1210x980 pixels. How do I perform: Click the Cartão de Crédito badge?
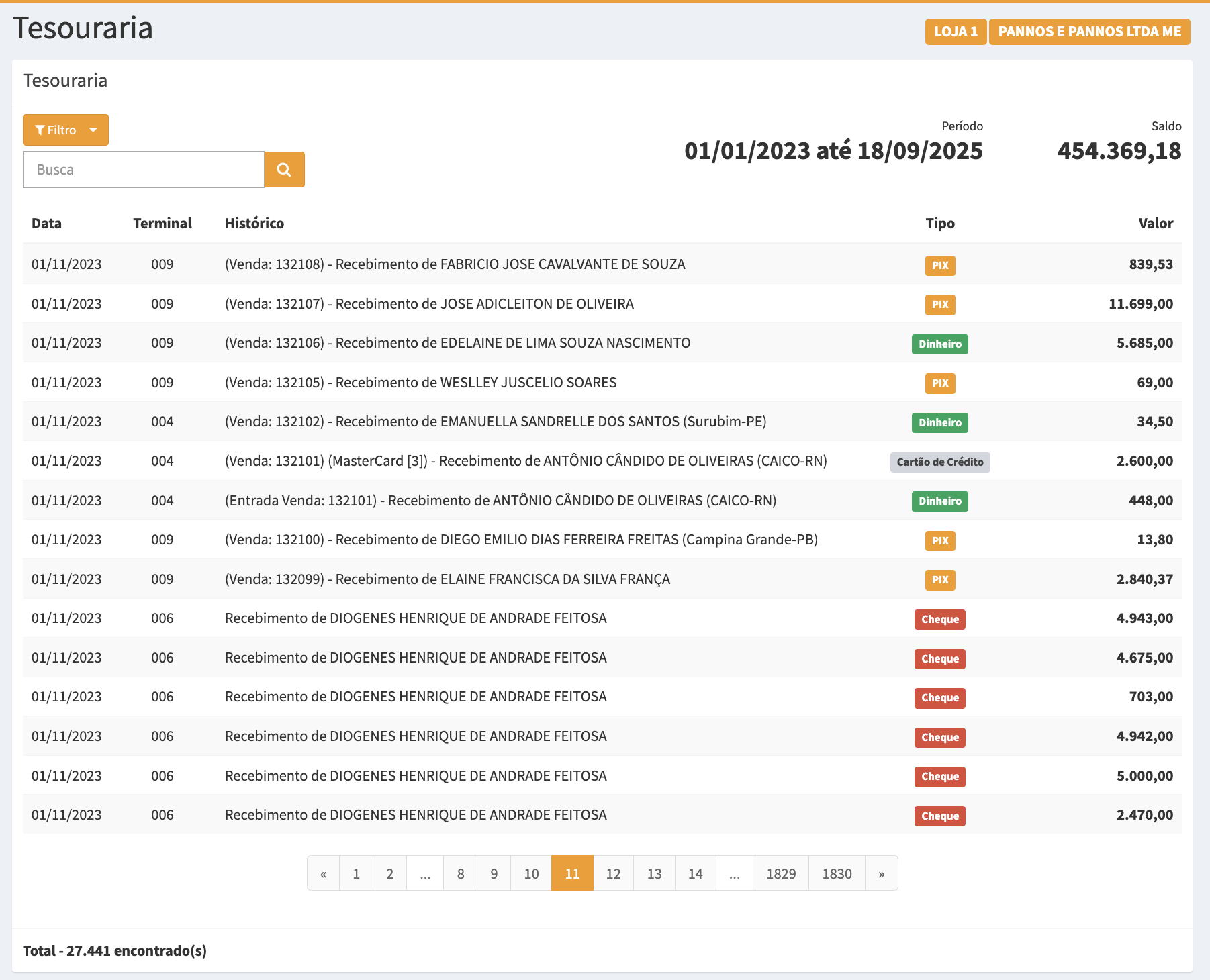[x=939, y=462]
